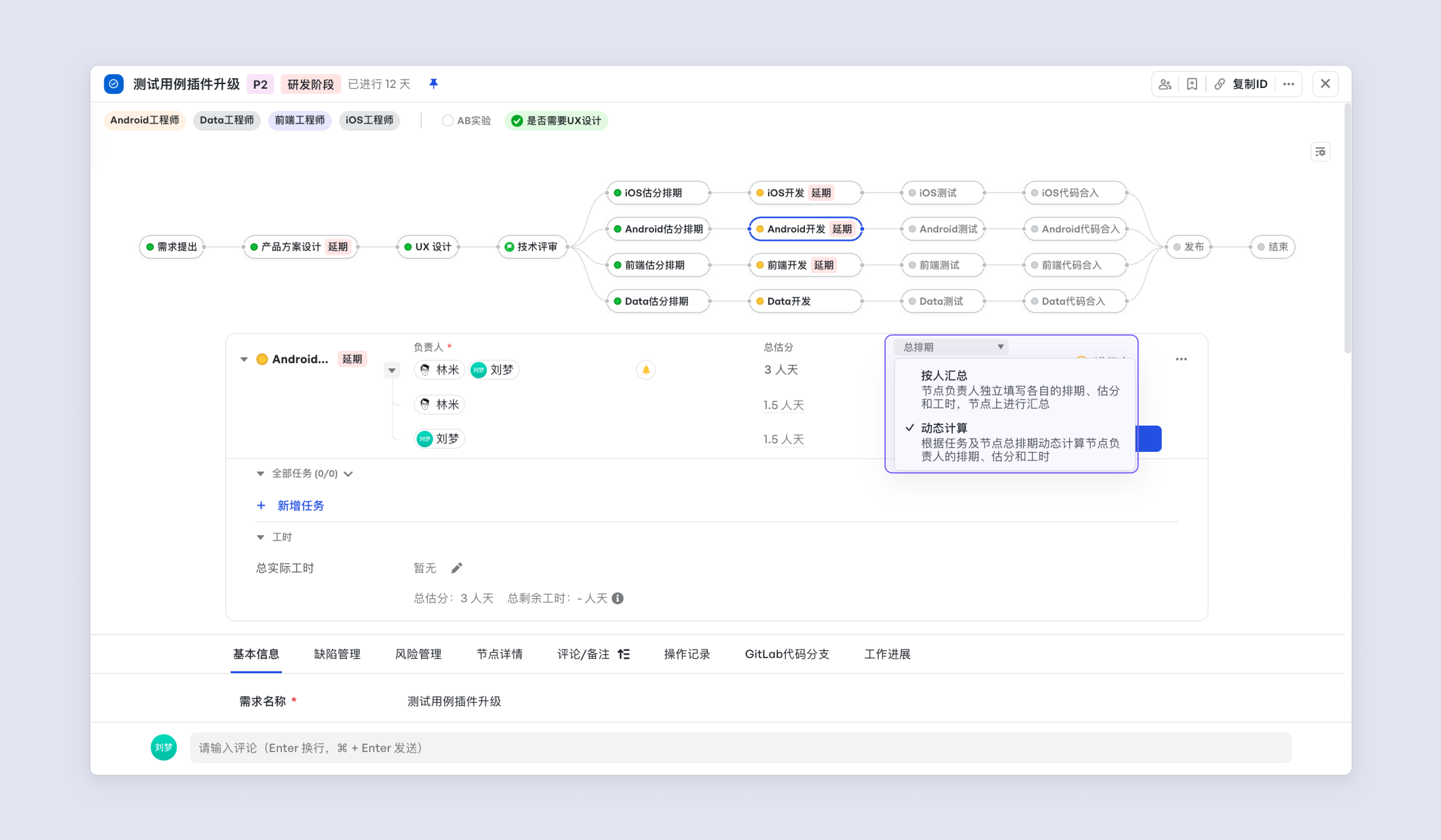
Task: Open the 全部任务 (0/0) filter chevron
Action: point(348,474)
